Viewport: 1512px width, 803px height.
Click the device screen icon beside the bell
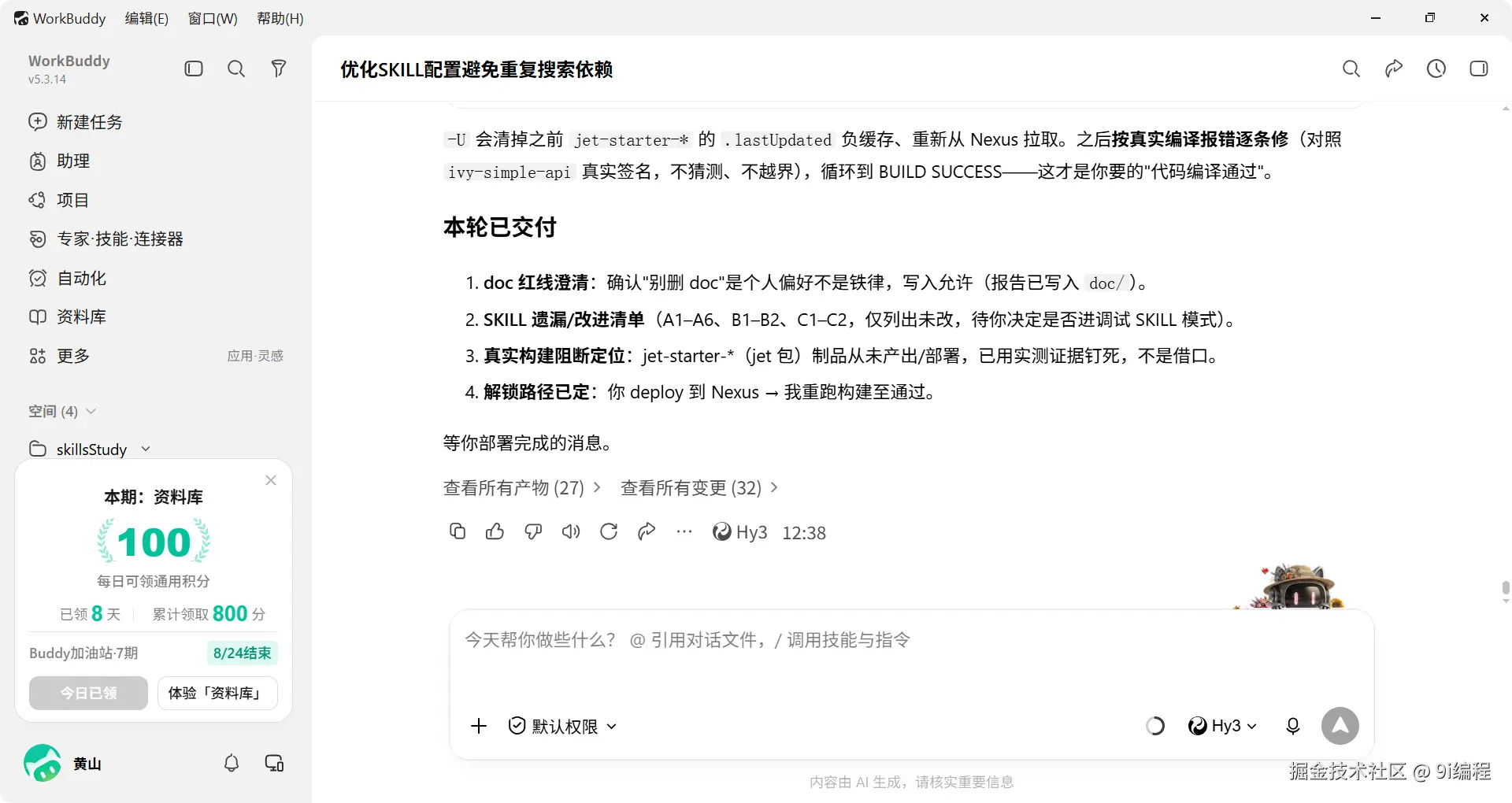274,763
